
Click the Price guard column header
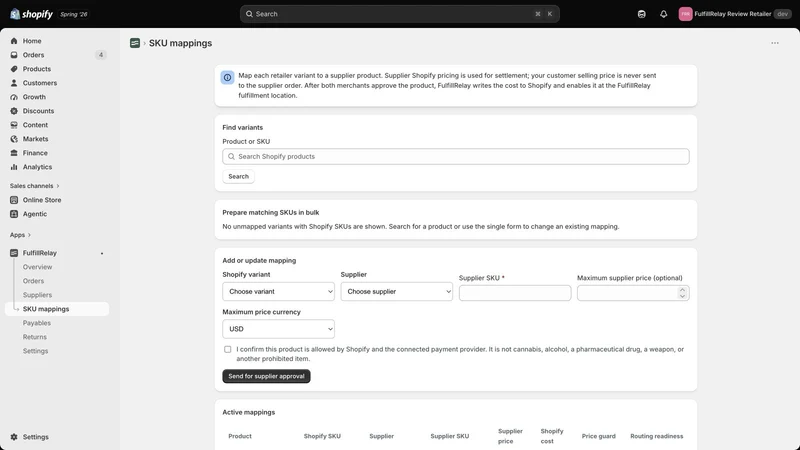click(x=598, y=436)
